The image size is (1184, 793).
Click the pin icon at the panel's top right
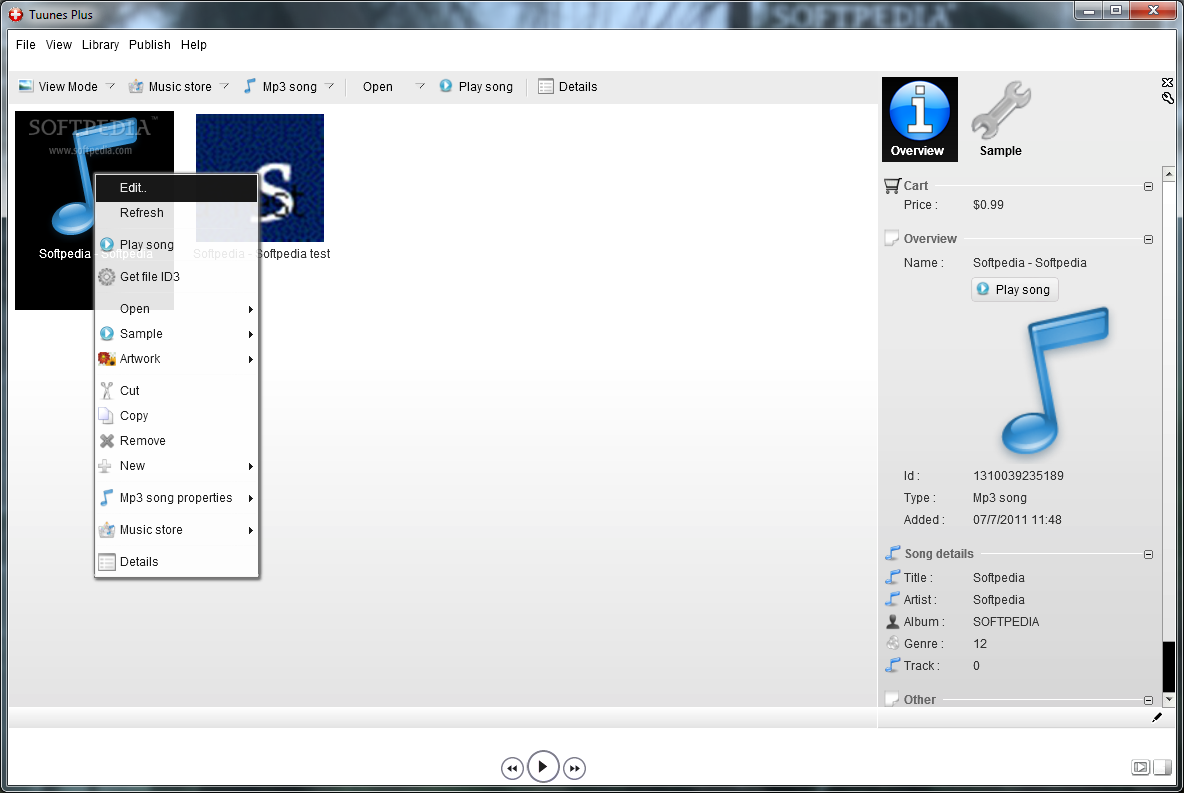(1167, 98)
